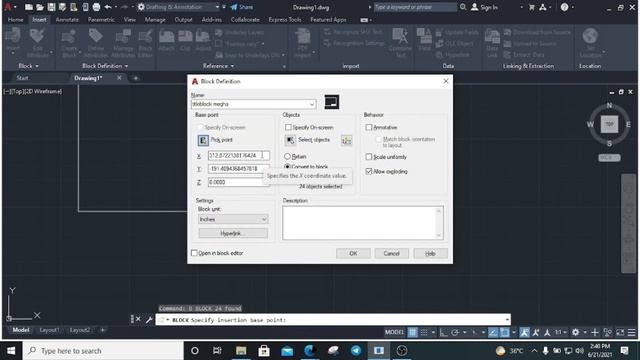640x360 pixels.
Task: Open the Home ribbon tab
Action: point(16,20)
